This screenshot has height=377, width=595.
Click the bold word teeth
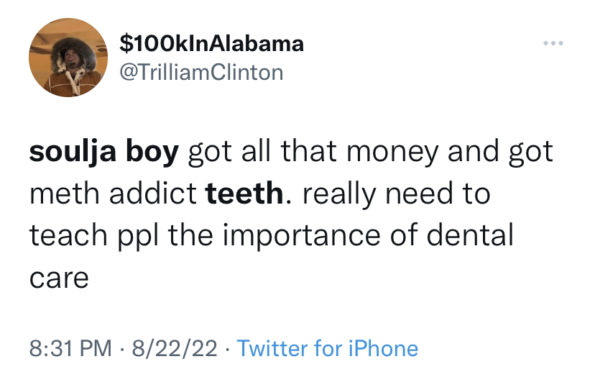[x=244, y=194]
